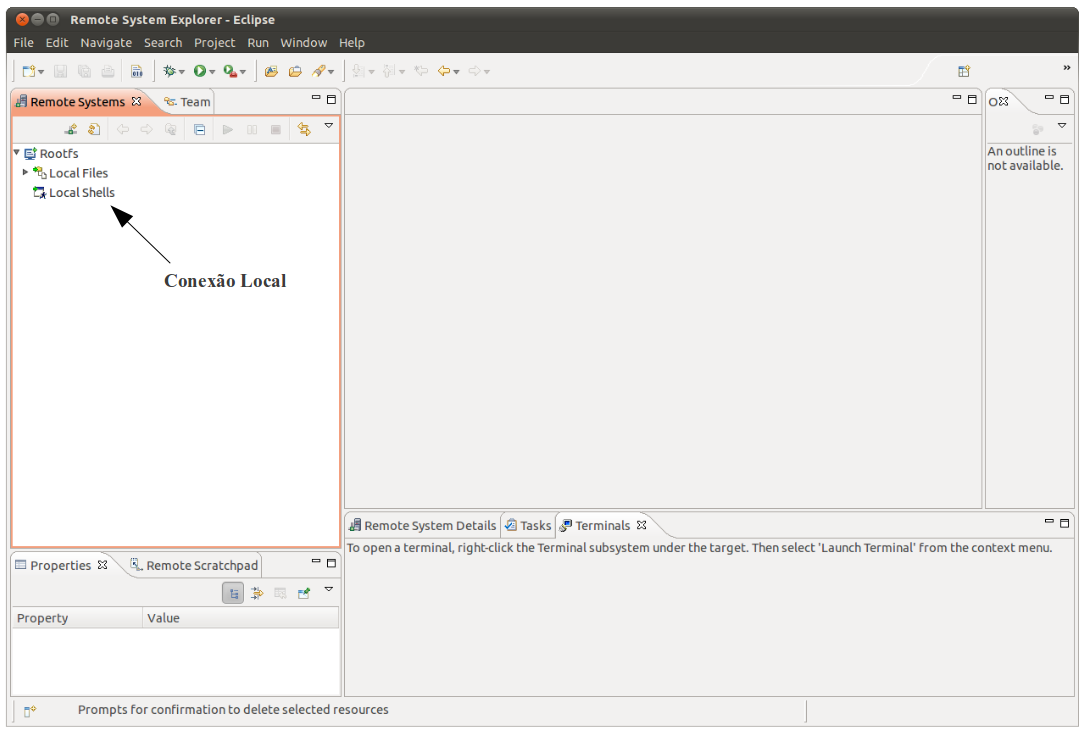Toggle Link with Editor in Remote Systems
The width and height of the screenshot is (1086, 733).
(x=304, y=130)
